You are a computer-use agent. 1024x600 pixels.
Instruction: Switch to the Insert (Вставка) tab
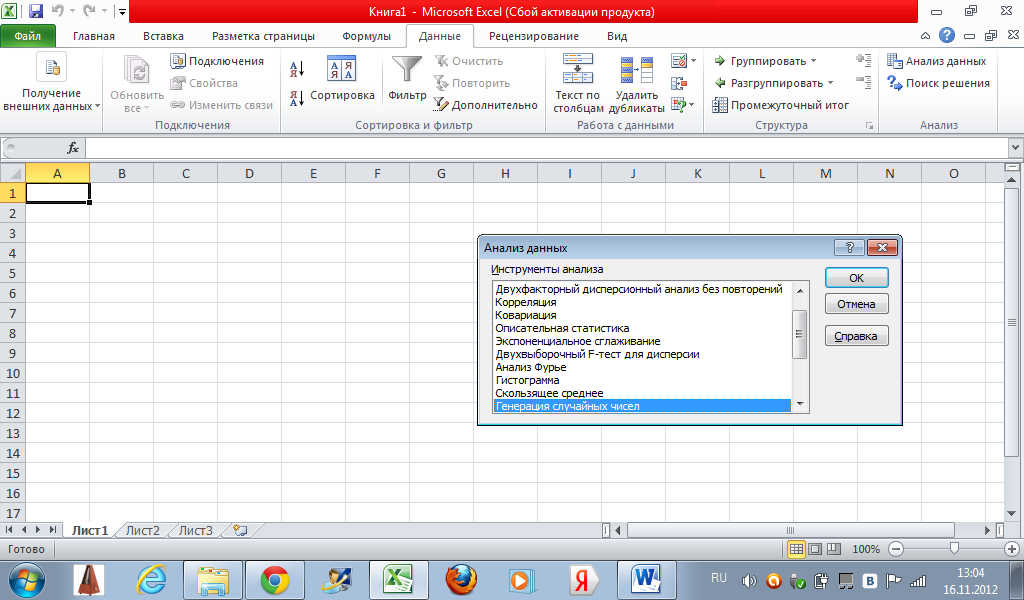(163, 36)
